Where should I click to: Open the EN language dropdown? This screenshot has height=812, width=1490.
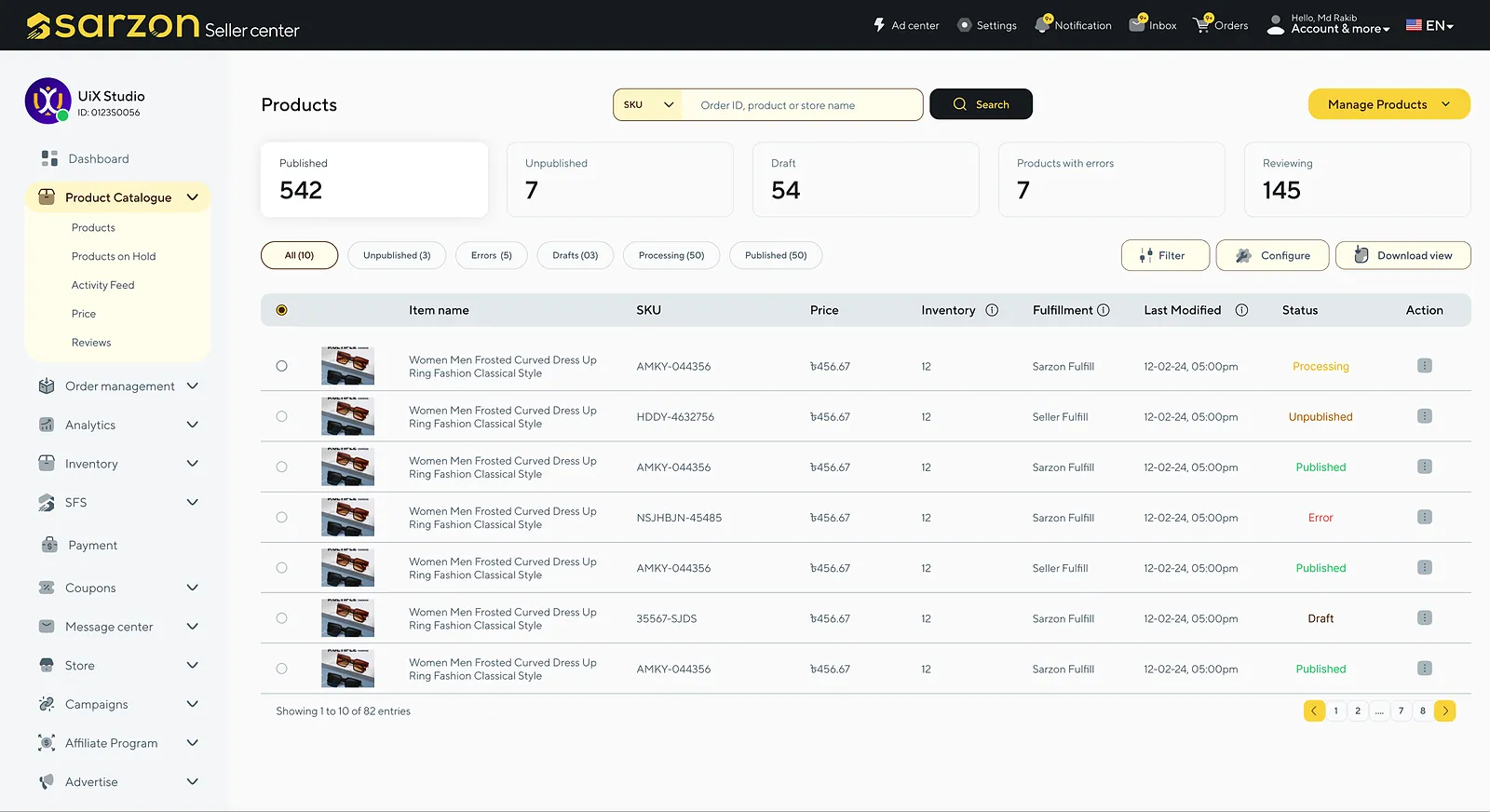tap(1429, 25)
